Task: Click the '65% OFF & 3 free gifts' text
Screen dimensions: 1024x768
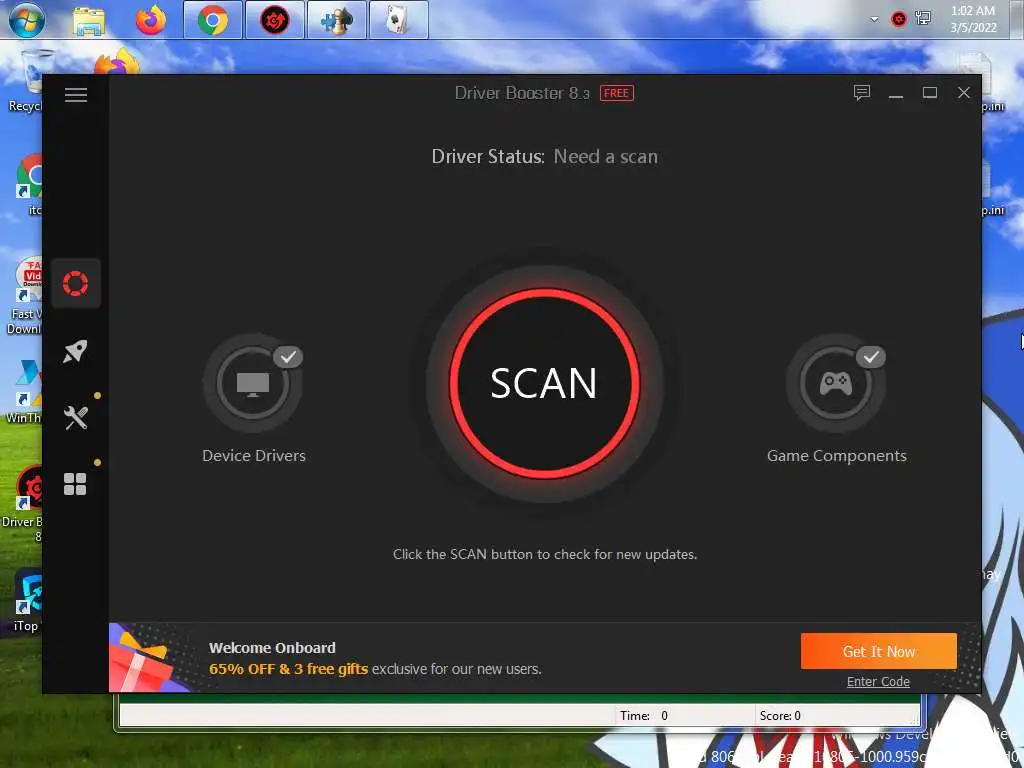Action: [x=288, y=669]
